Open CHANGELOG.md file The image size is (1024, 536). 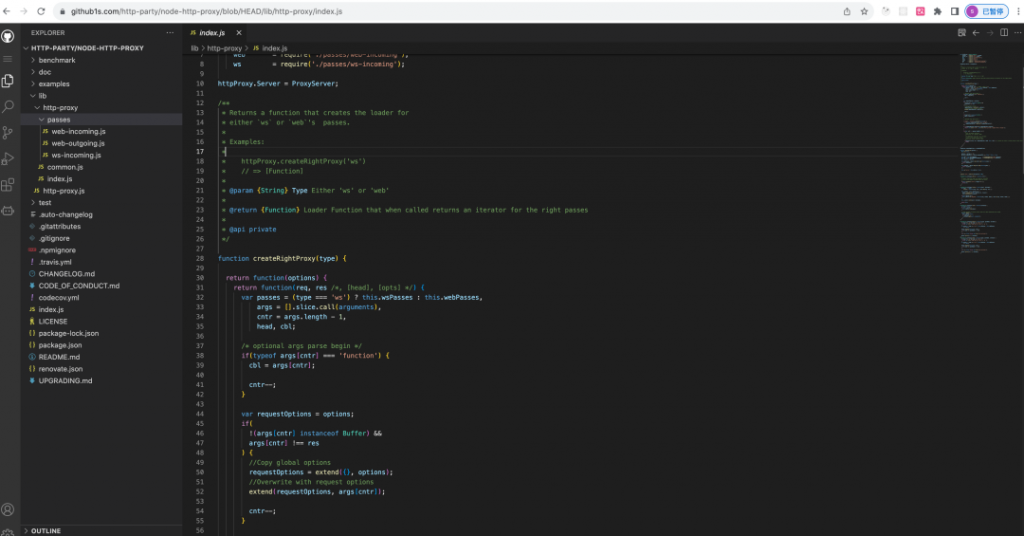[x=102, y=274]
